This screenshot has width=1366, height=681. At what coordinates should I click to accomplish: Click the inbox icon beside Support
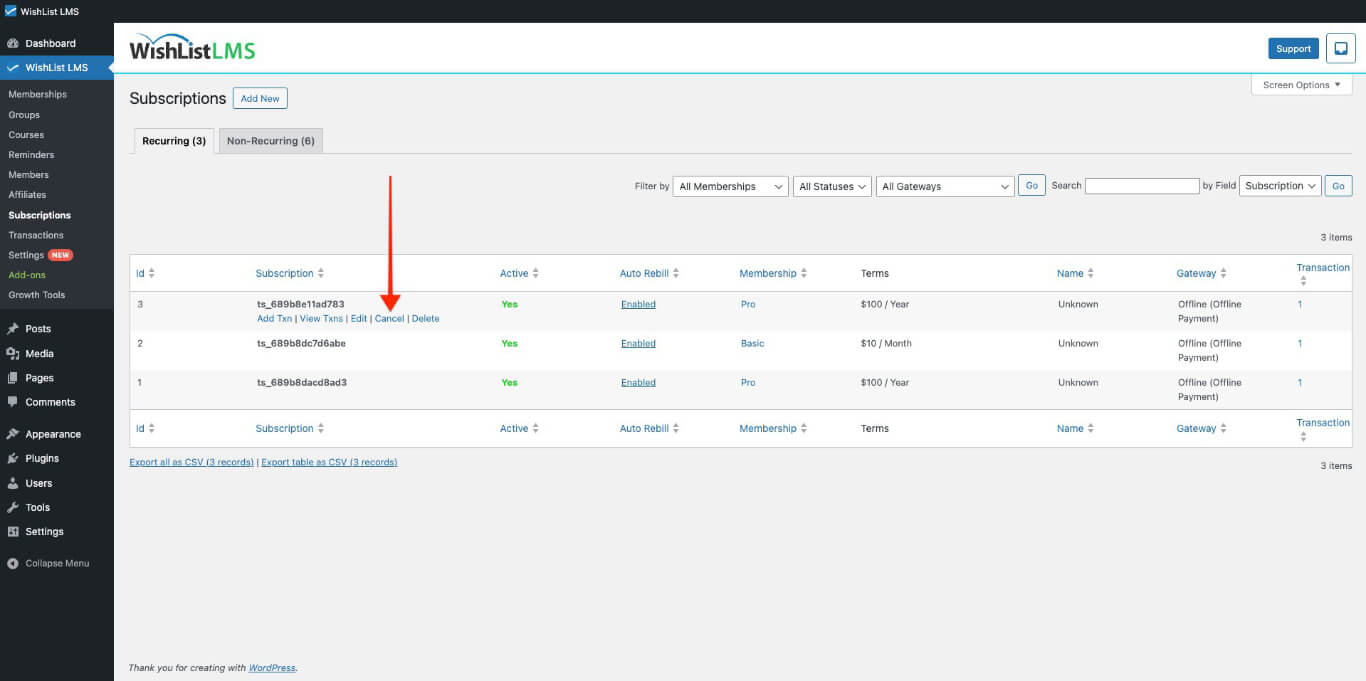point(1340,48)
